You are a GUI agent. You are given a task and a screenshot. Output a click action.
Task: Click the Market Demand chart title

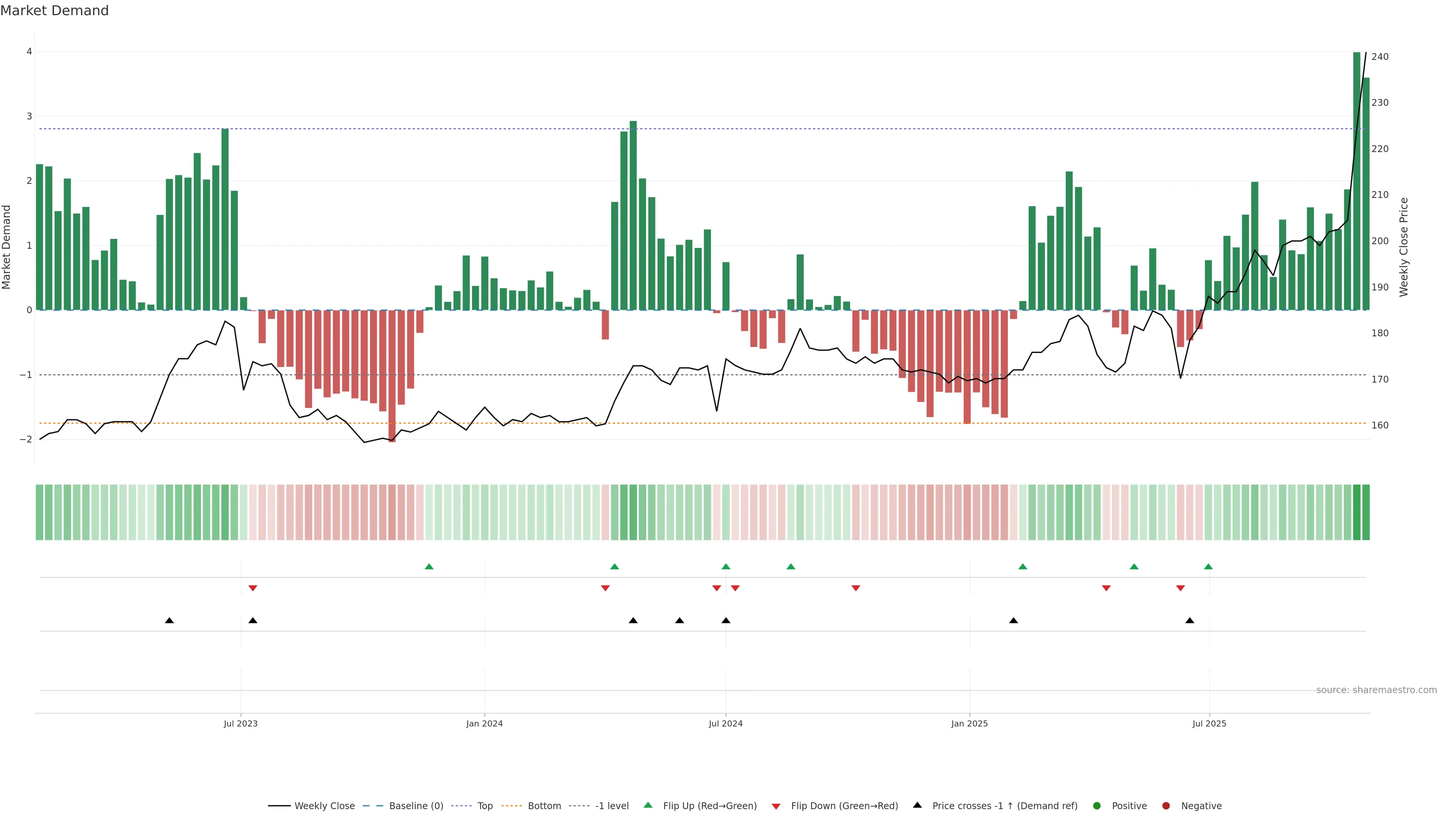(x=55, y=11)
